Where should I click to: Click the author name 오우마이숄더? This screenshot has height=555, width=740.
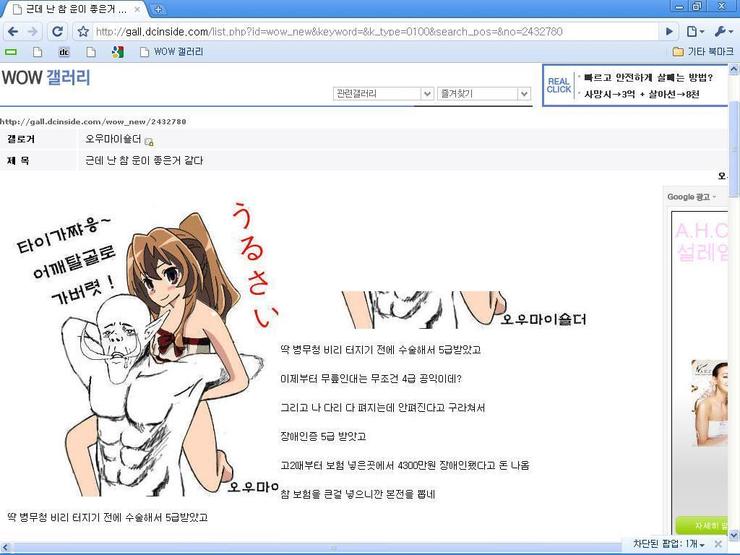113,139
